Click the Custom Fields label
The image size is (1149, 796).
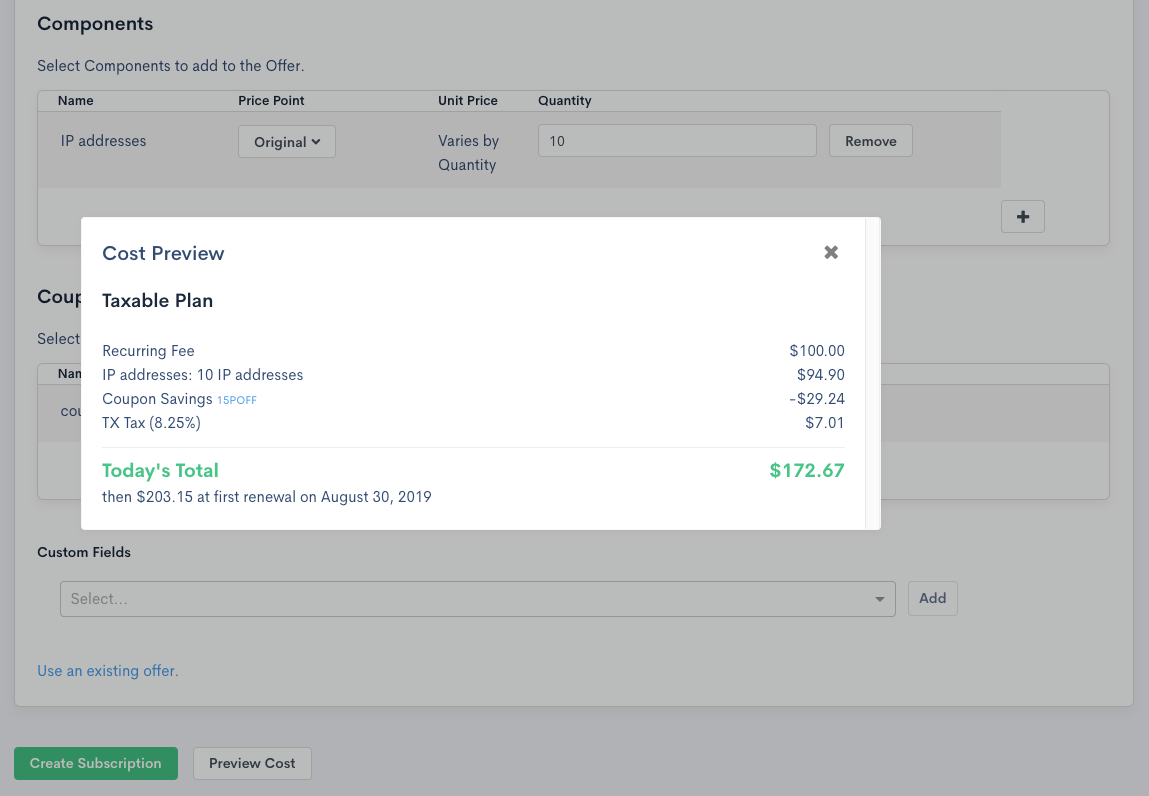84,552
